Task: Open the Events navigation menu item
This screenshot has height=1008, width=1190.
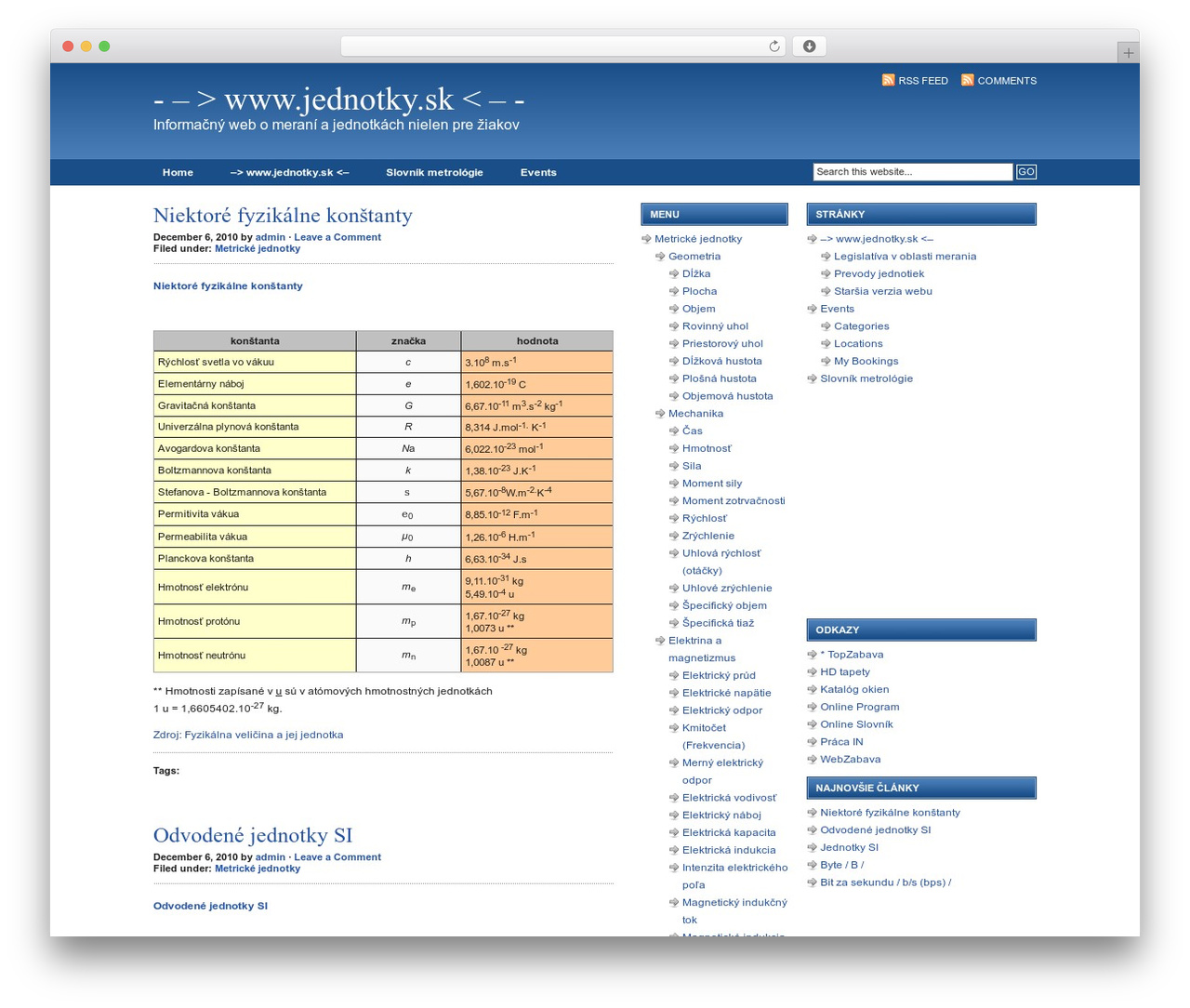Action: click(x=538, y=172)
